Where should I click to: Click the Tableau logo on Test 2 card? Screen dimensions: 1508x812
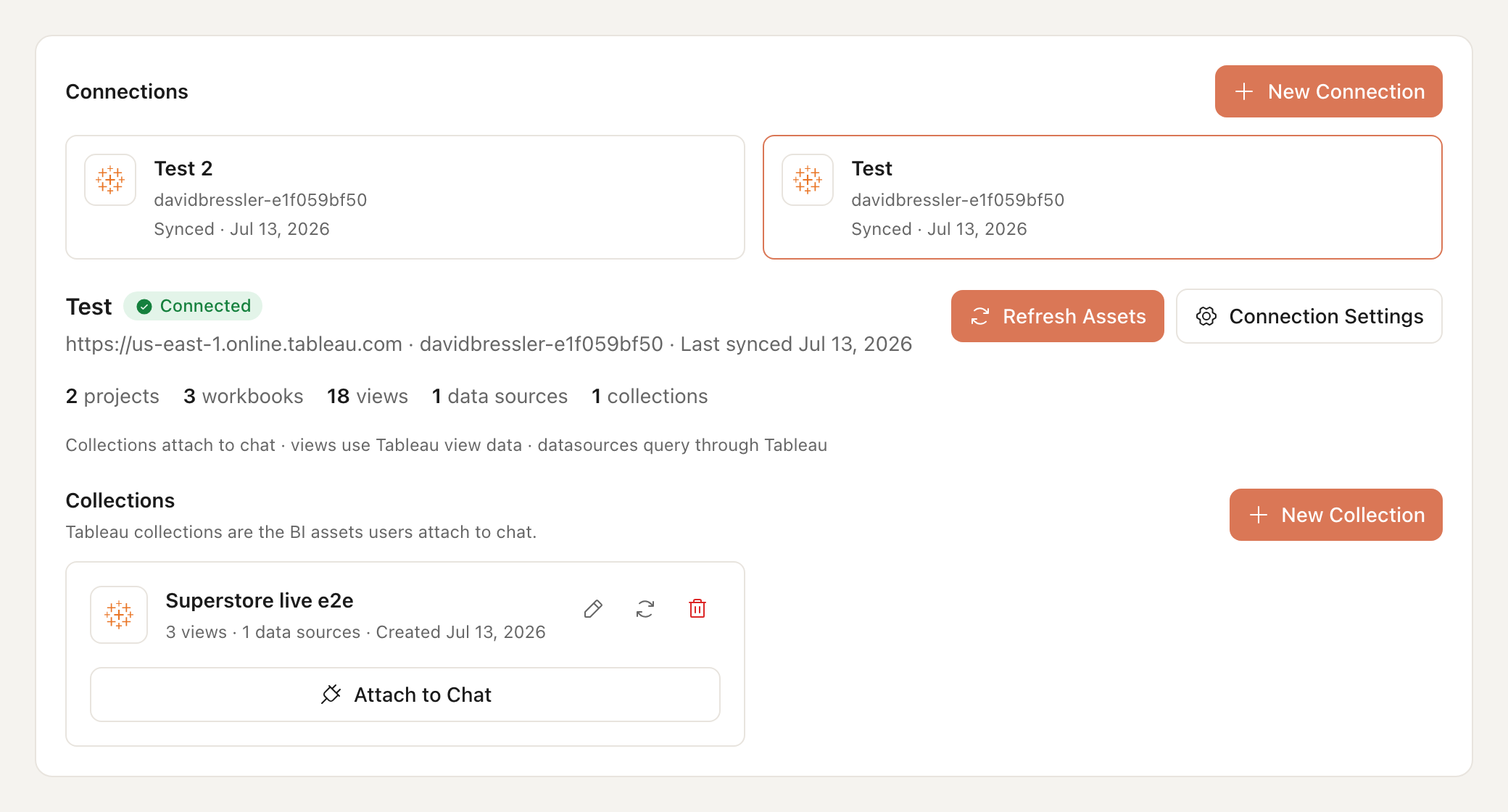[110, 180]
